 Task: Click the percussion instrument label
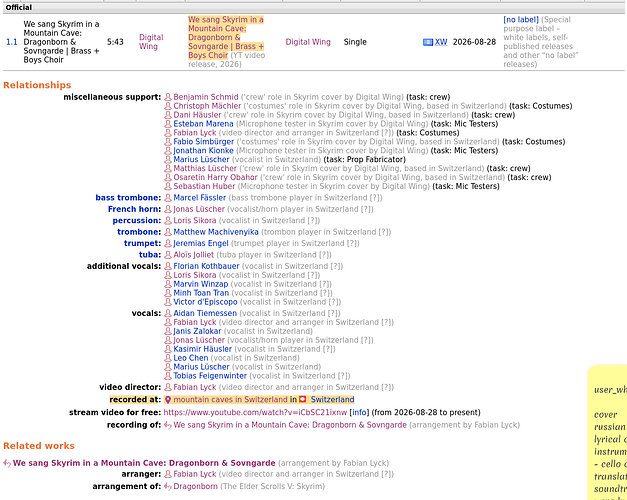tap(137, 220)
